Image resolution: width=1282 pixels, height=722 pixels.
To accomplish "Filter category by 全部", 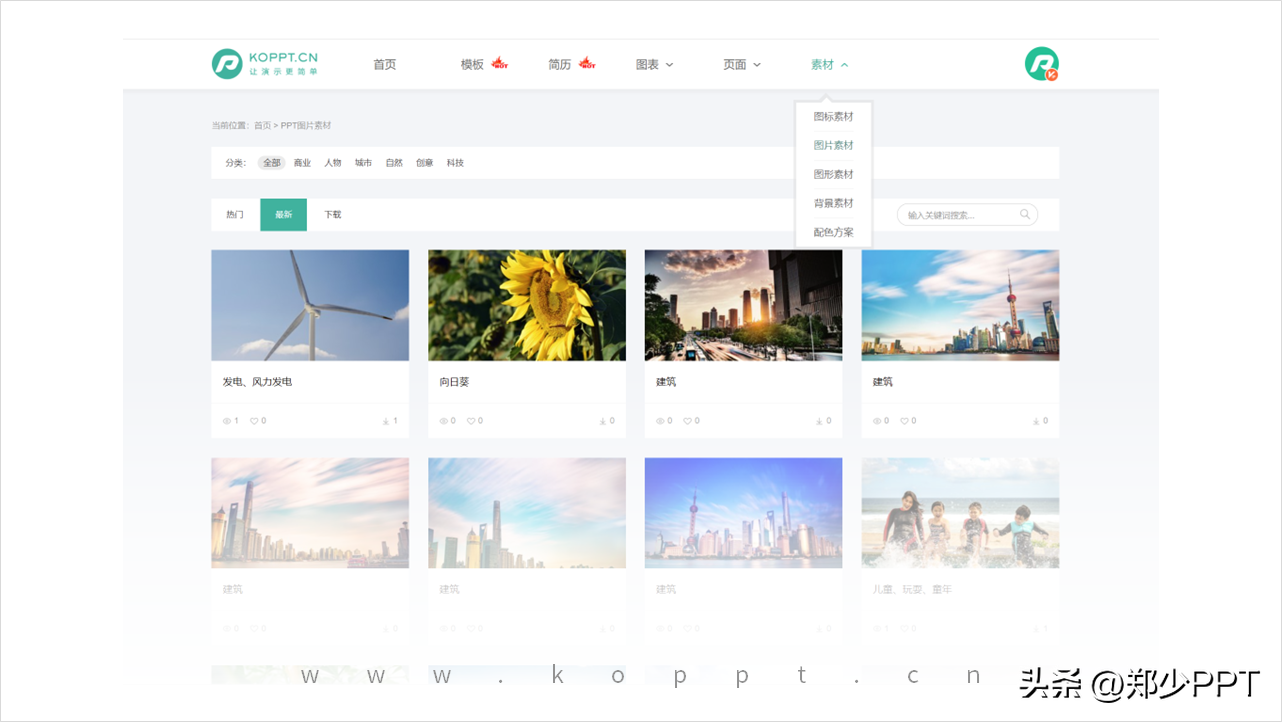I will pos(272,163).
